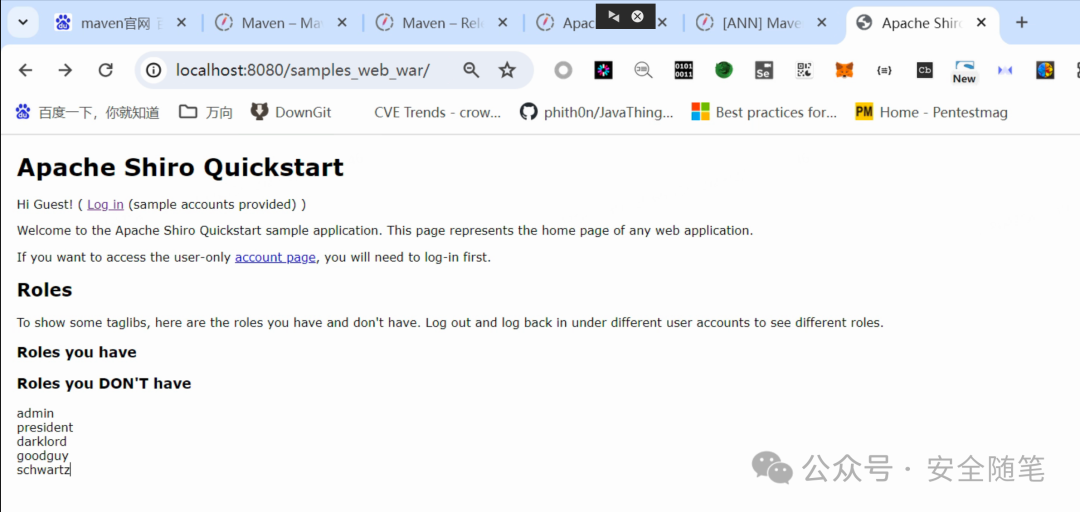The width and height of the screenshot is (1080, 512).
Task: Open the colorful brain extension icon
Action: point(1045,70)
